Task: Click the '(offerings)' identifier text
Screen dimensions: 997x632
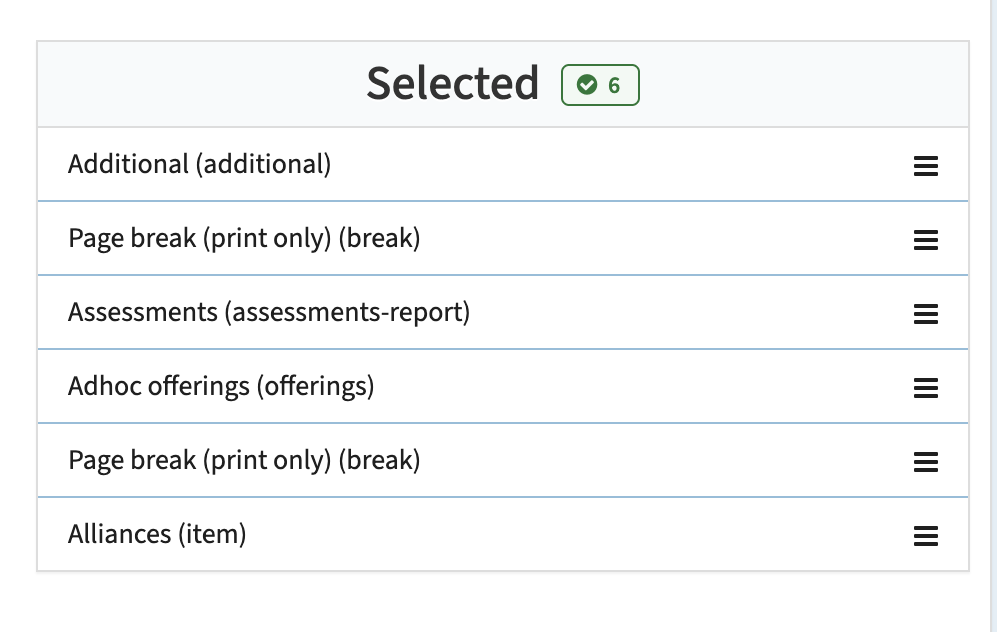Action: click(x=315, y=387)
